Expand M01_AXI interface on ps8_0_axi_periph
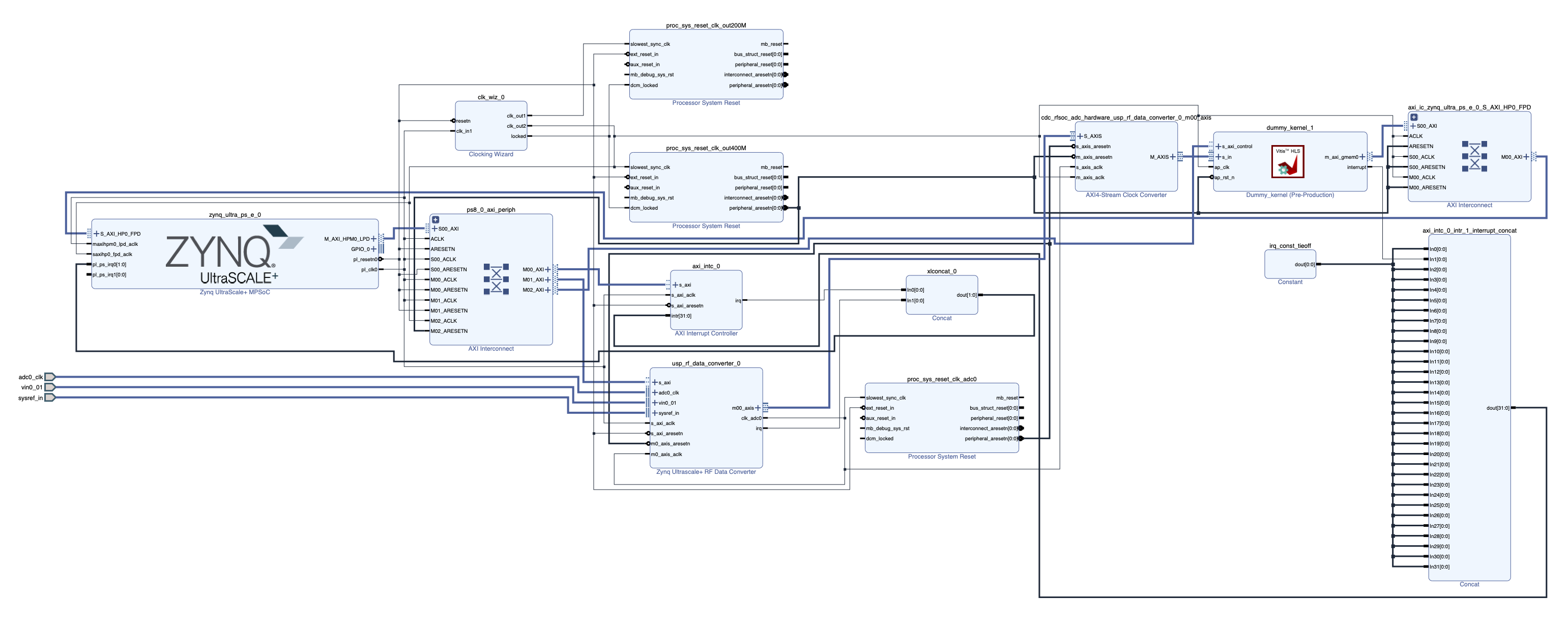Screen dimensions: 1568x623 pos(548,279)
